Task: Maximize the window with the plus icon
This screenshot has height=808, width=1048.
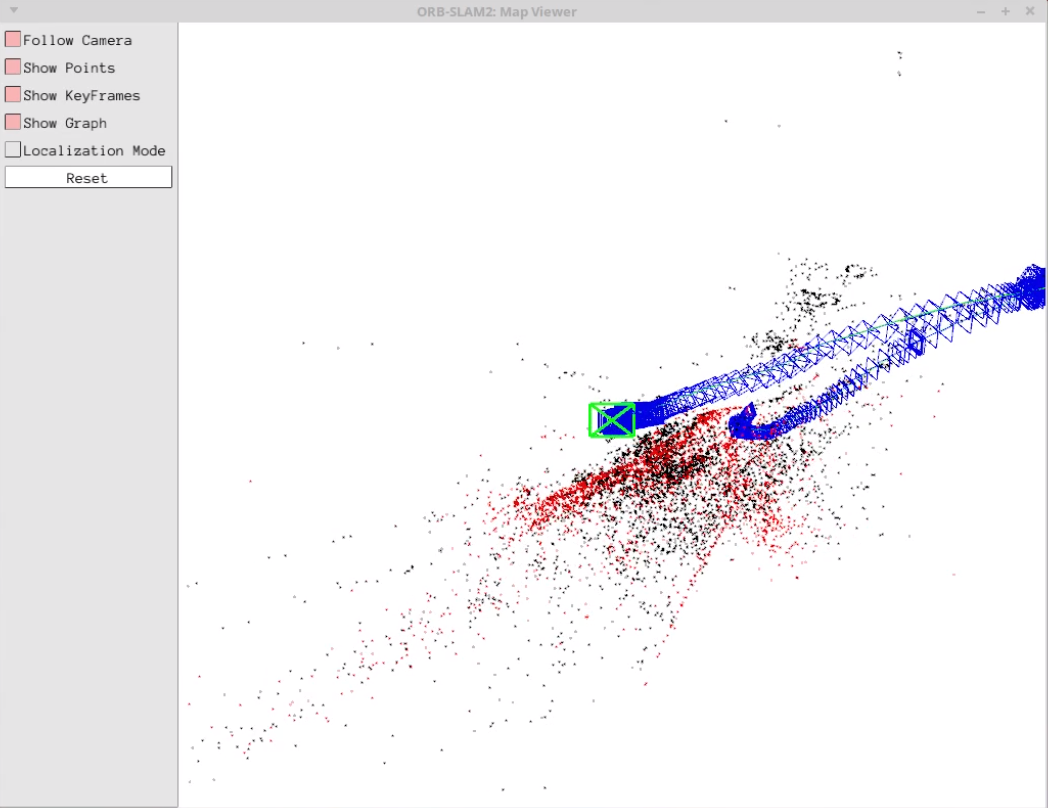Action: tap(1005, 11)
